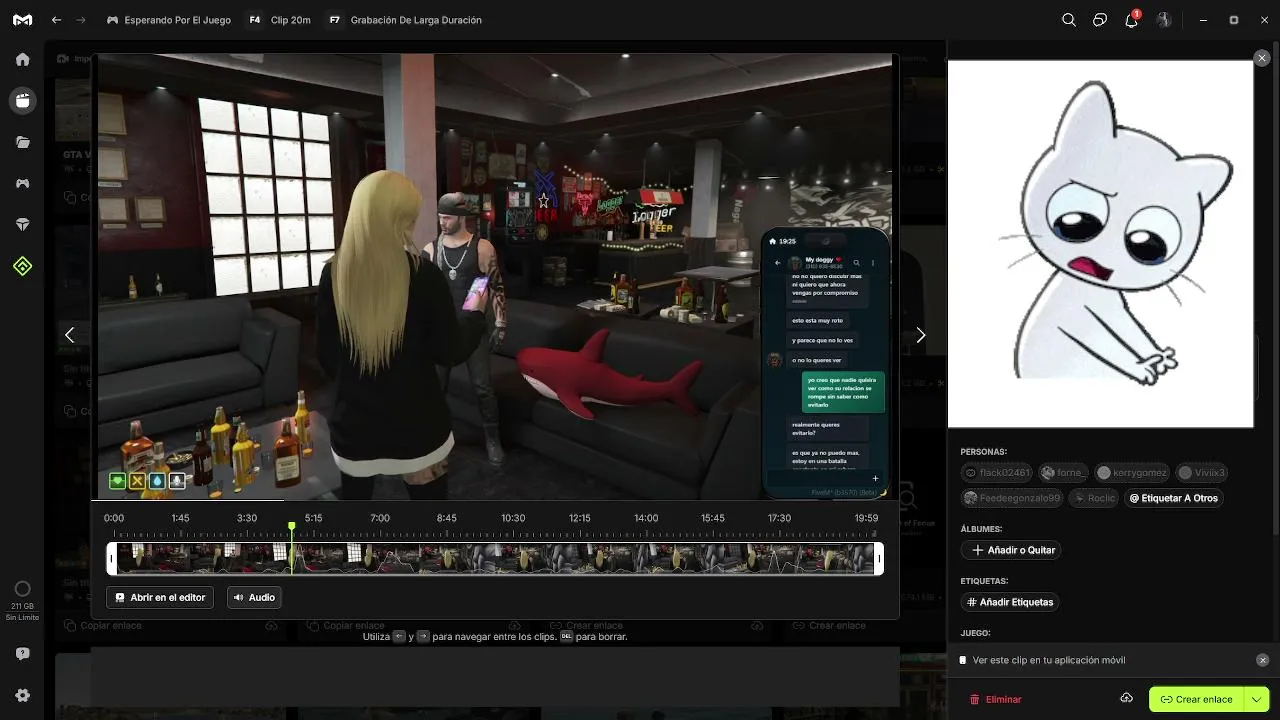The height and width of the screenshot is (720, 1280).
Task: Click the 19:59 end time label
Action: pyautogui.click(x=866, y=518)
